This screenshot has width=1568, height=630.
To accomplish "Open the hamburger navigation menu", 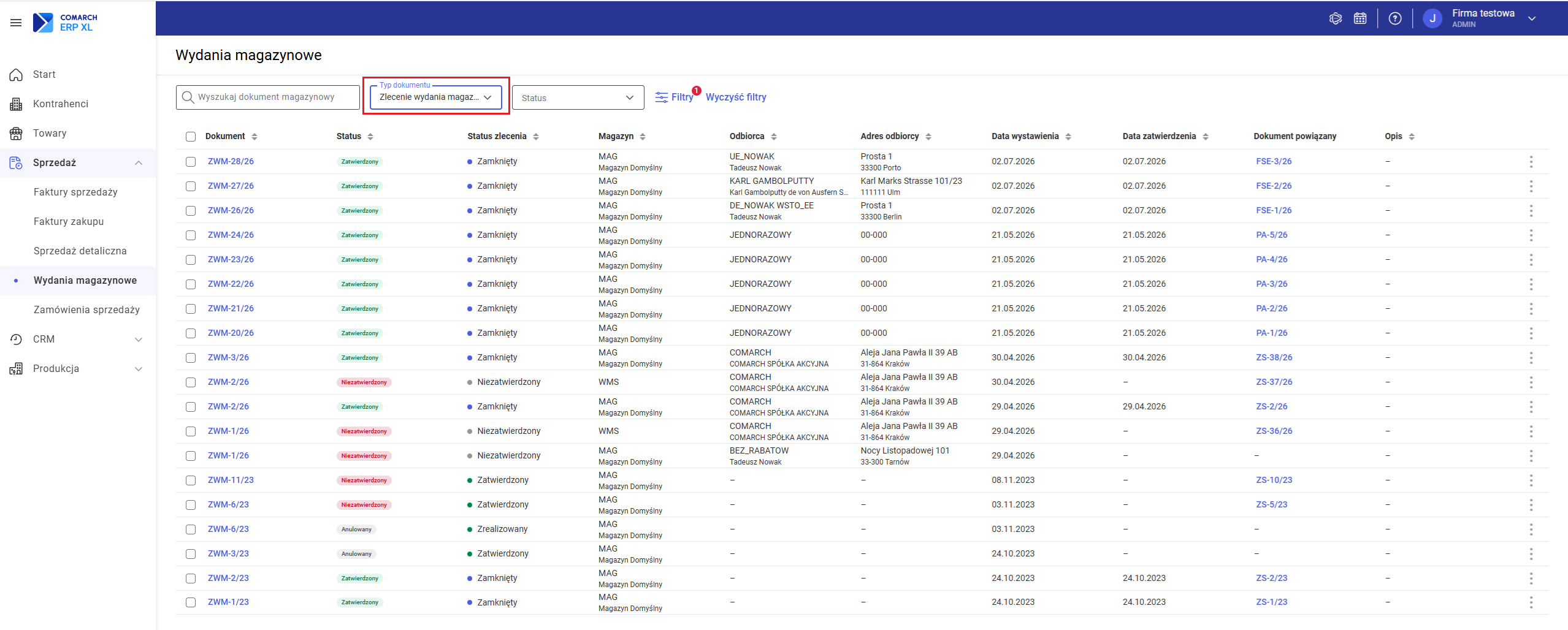I will (x=16, y=23).
